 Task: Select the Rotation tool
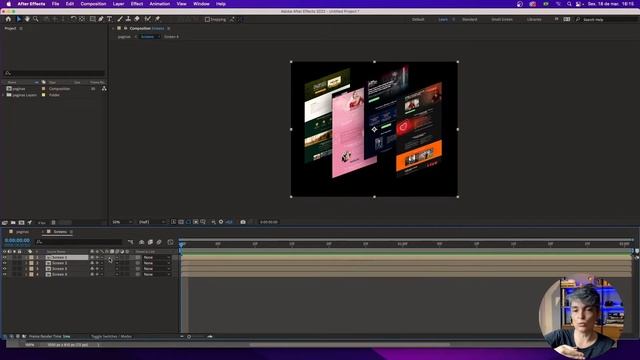73,19
